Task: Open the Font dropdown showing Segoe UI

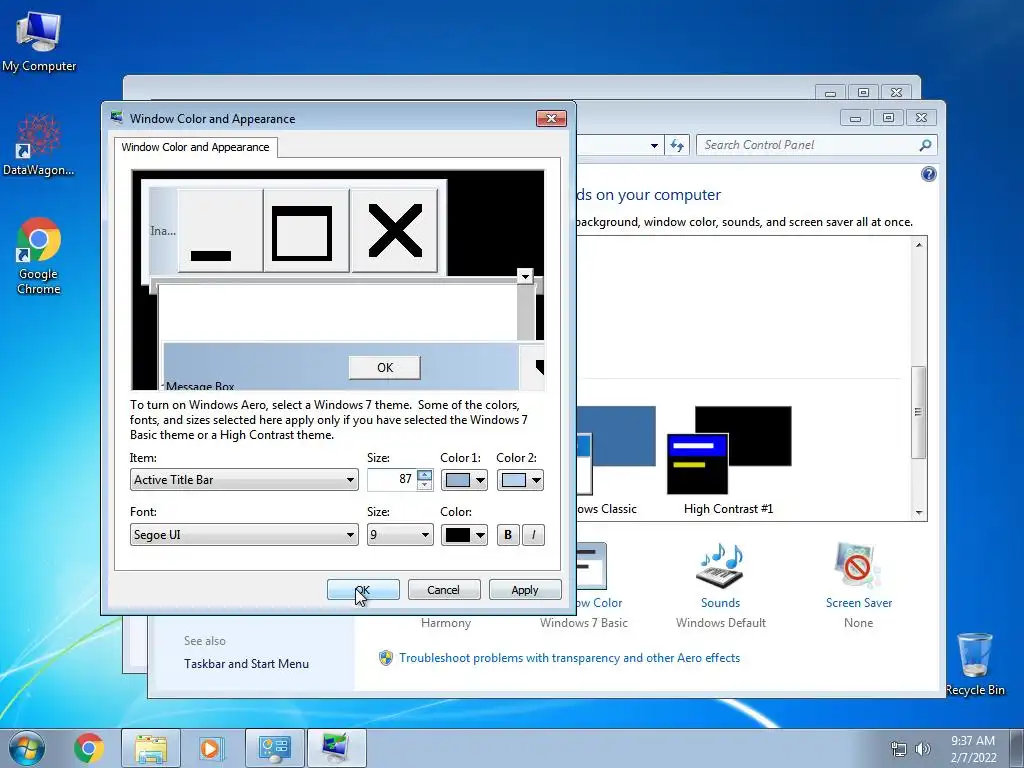Action: point(244,535)
